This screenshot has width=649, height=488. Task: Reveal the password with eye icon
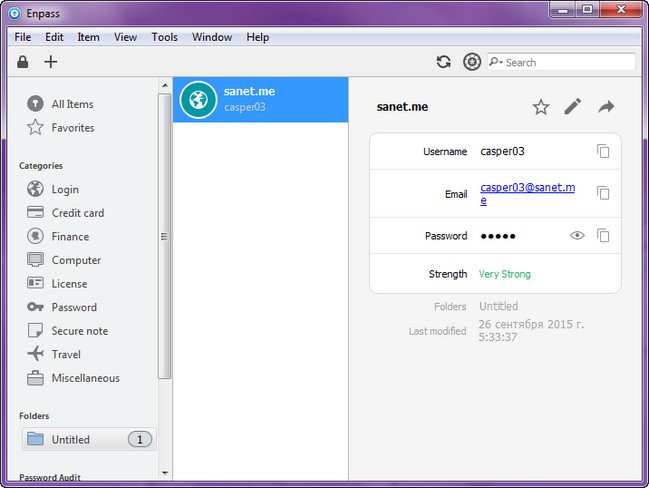coord(577,236)
